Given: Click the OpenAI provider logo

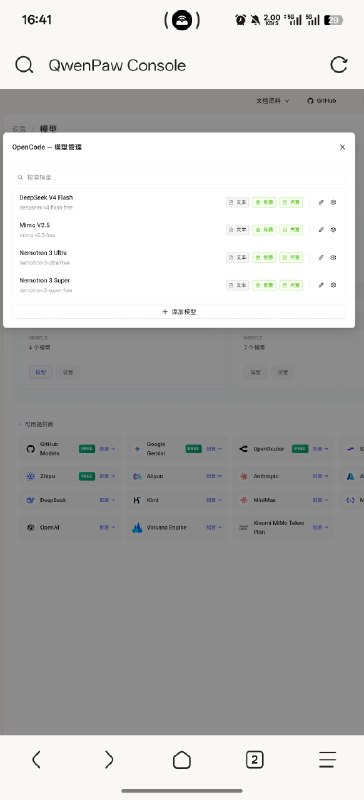Looking at the screenshot, I should 30,528.
